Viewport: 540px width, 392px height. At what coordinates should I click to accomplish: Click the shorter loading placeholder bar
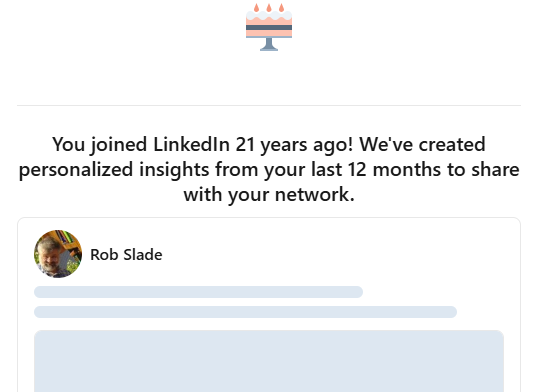198,292
